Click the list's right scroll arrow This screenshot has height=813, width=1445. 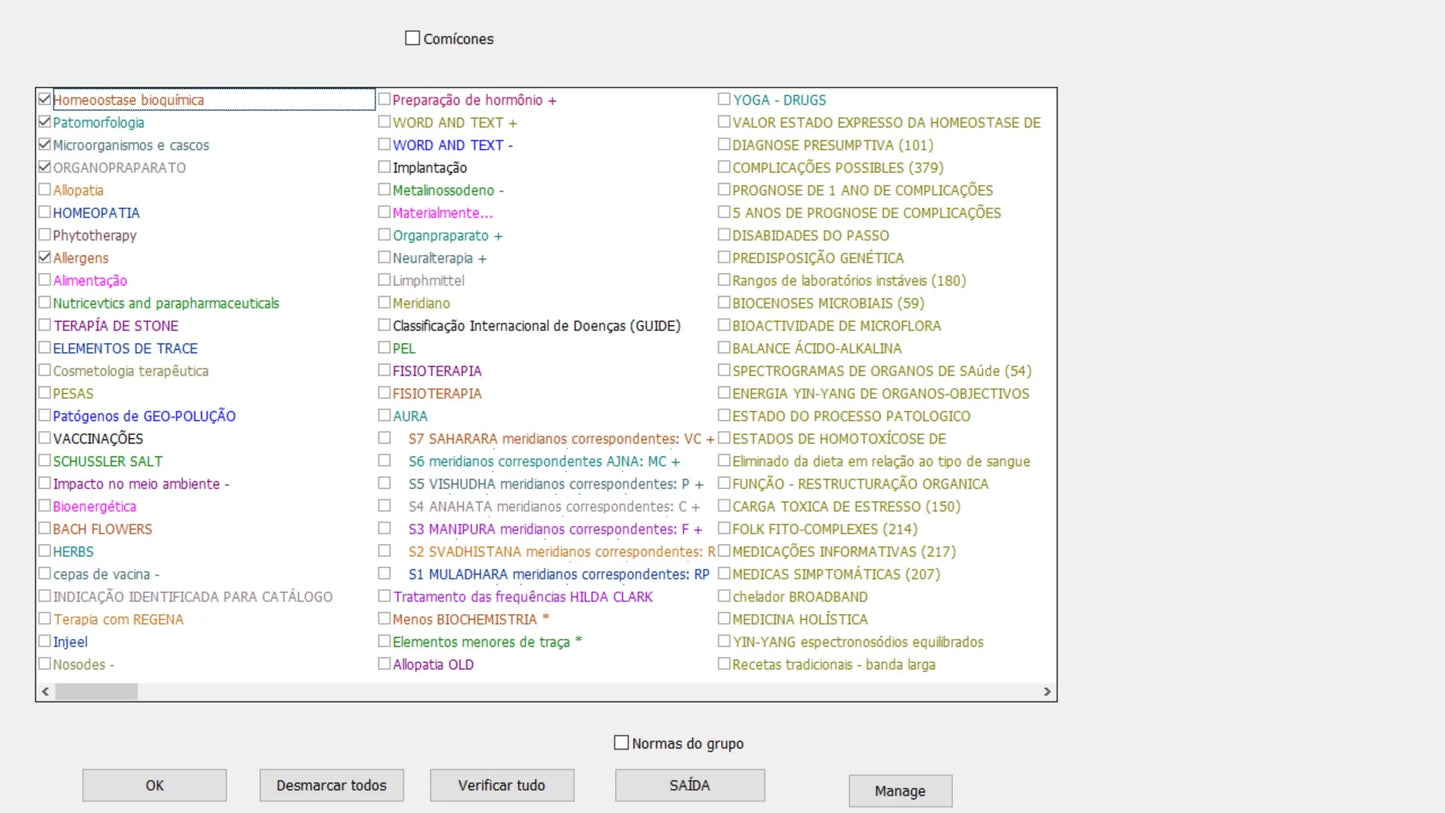1047,691
